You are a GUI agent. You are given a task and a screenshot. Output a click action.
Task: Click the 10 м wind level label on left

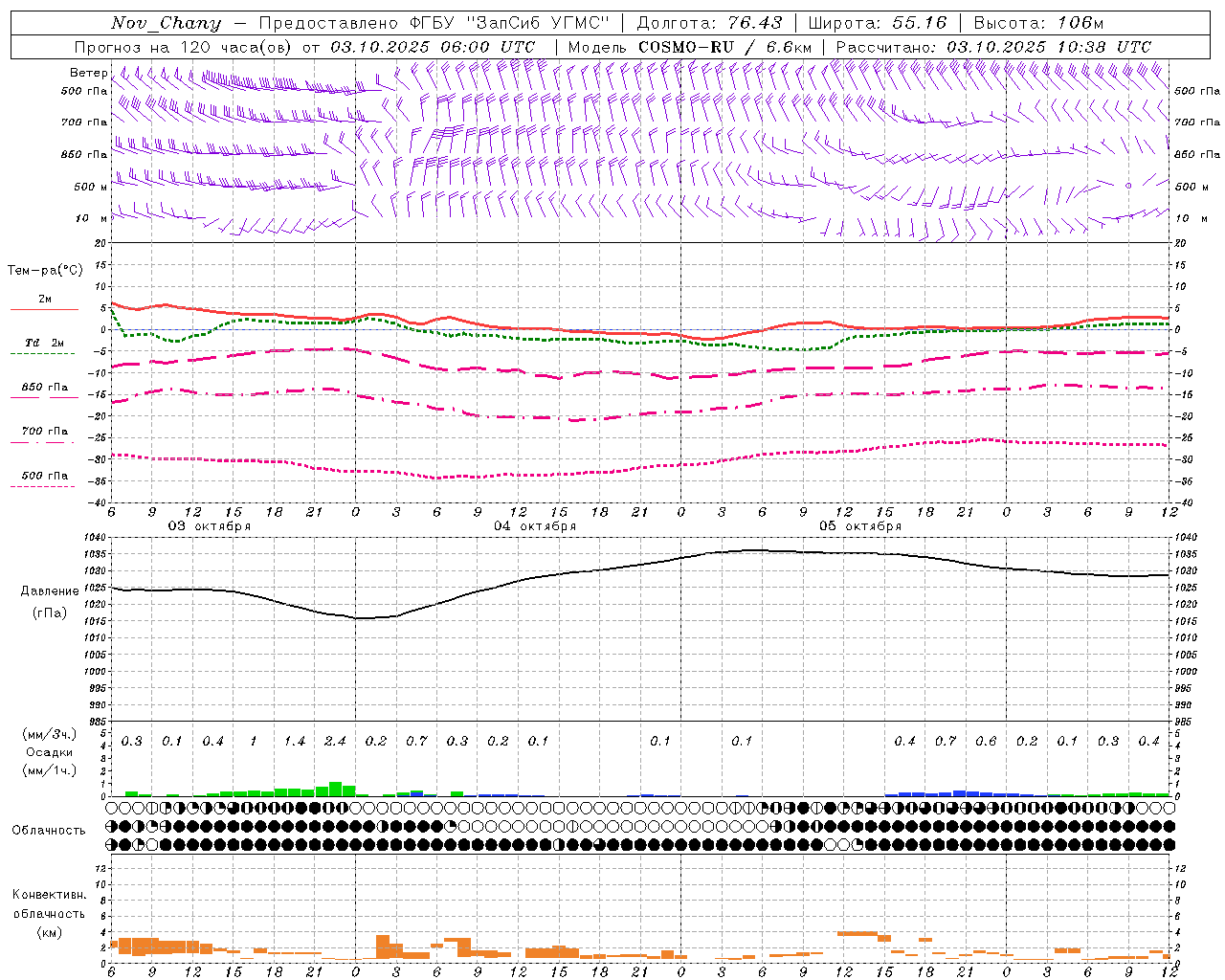(91, 219)
